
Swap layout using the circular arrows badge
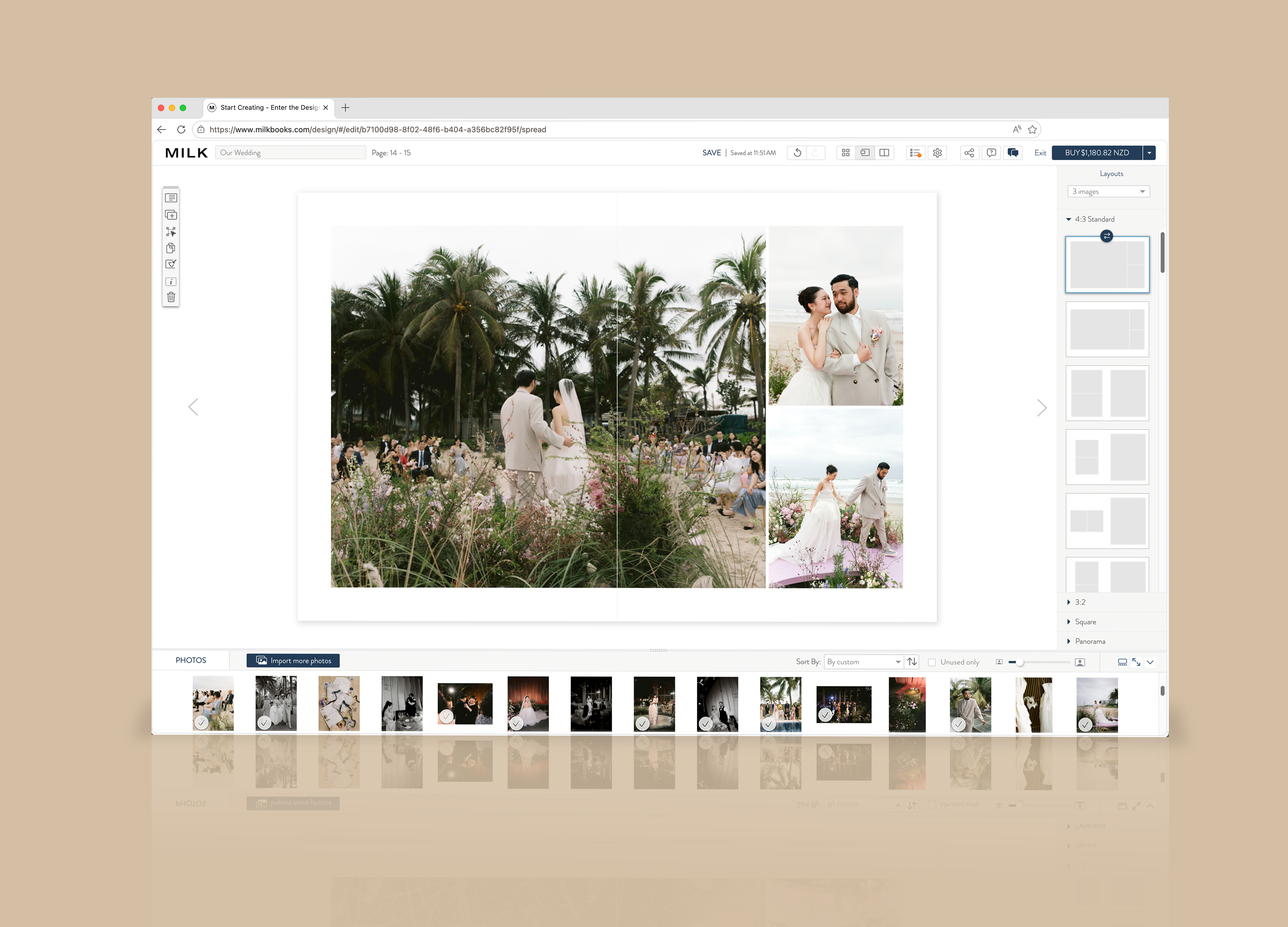click(x=1107, y=236)
